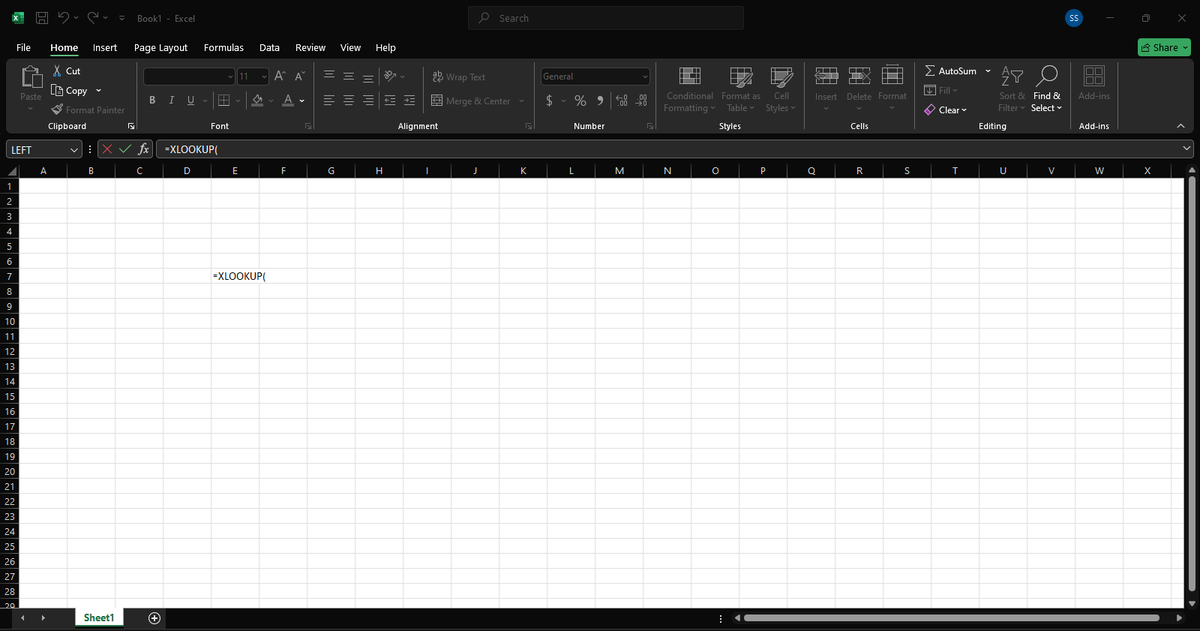Open the Number Format dropdown
The width and height of the screenshot is (1200, 631).
(x=646, y=76)
